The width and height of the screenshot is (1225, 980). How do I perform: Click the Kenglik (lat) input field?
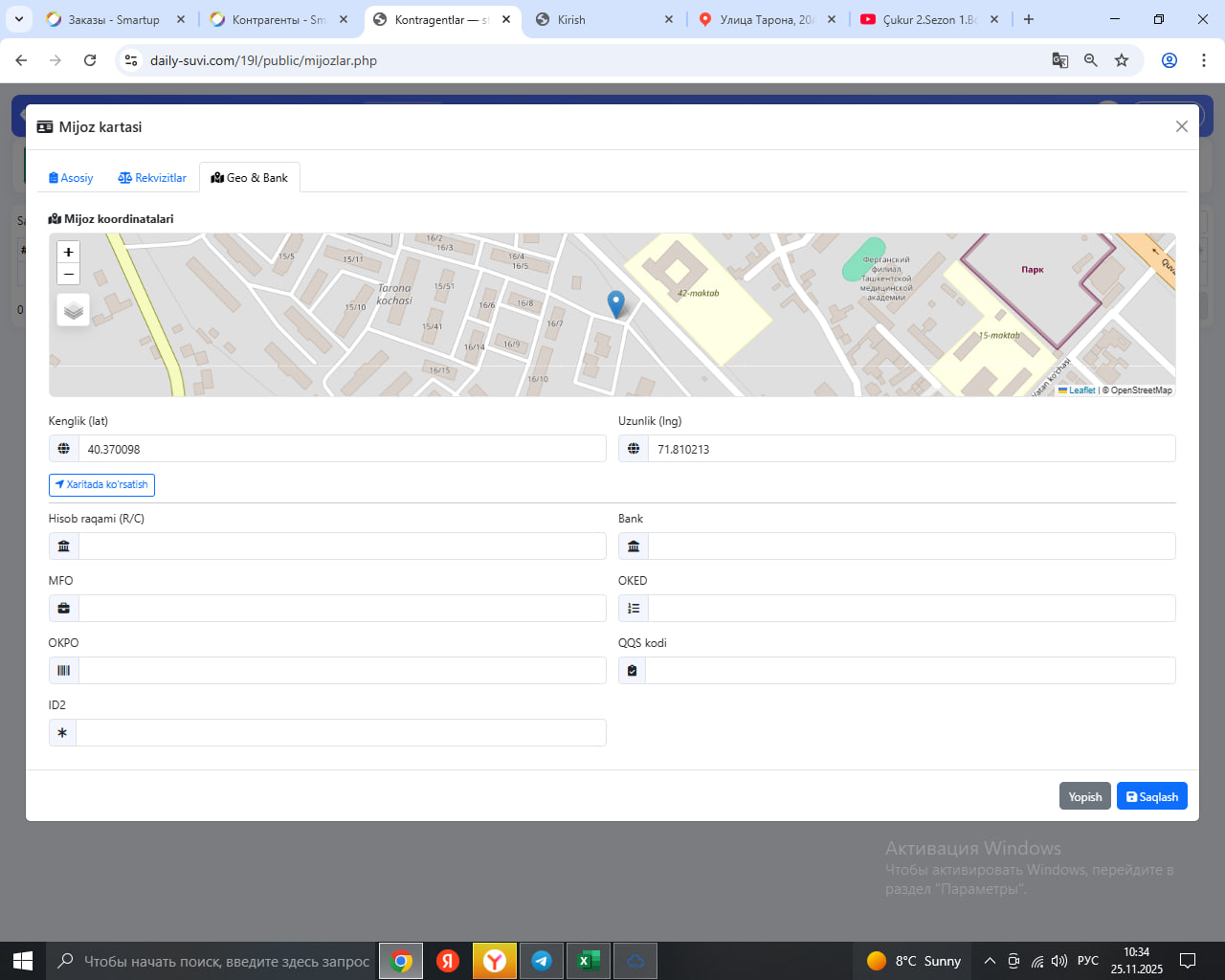pos(342,449)
